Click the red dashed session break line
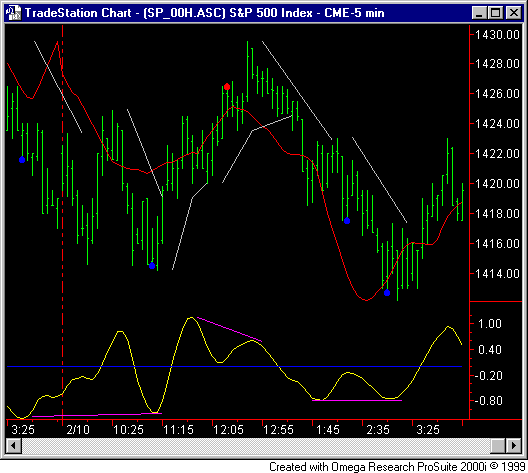This screenshot has height=473, width=528. [63, 222]
